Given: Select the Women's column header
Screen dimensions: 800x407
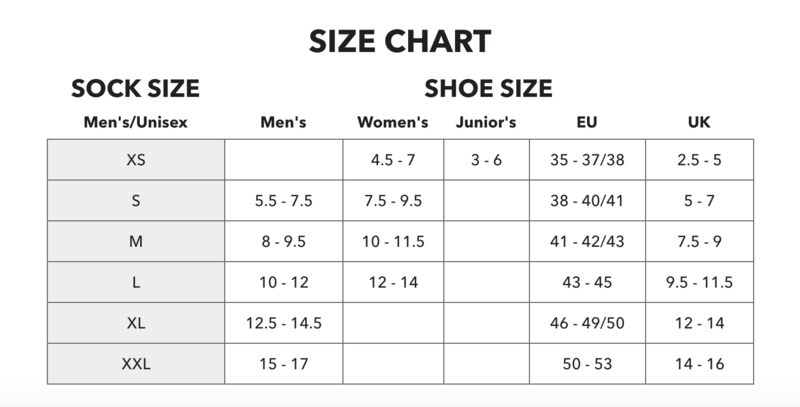Looking at the screenshot, I should pos(392,123).
